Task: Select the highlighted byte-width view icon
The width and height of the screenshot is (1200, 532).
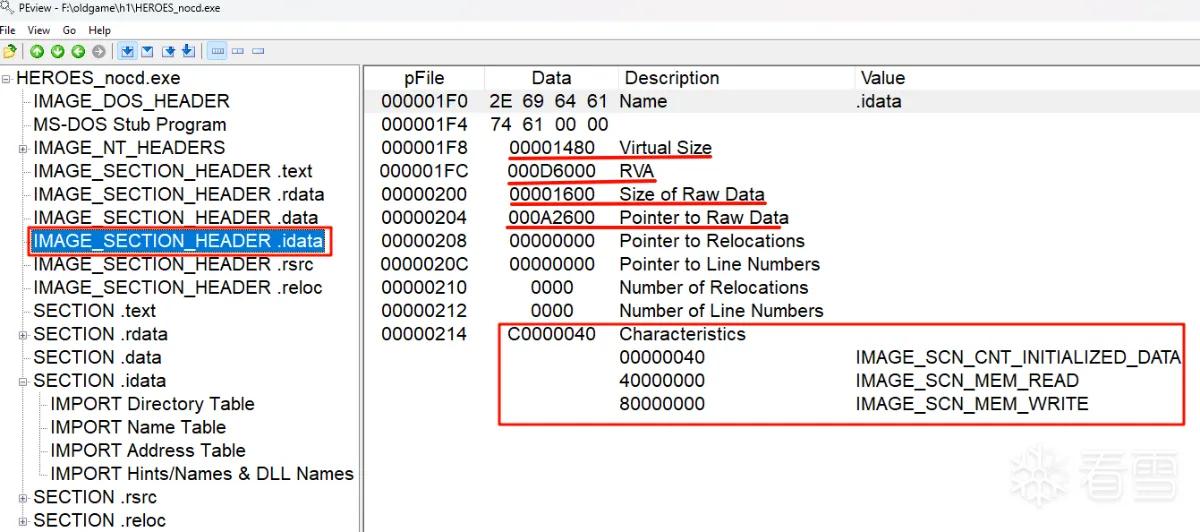Action: pyautogui.click(x=217, y=51)
